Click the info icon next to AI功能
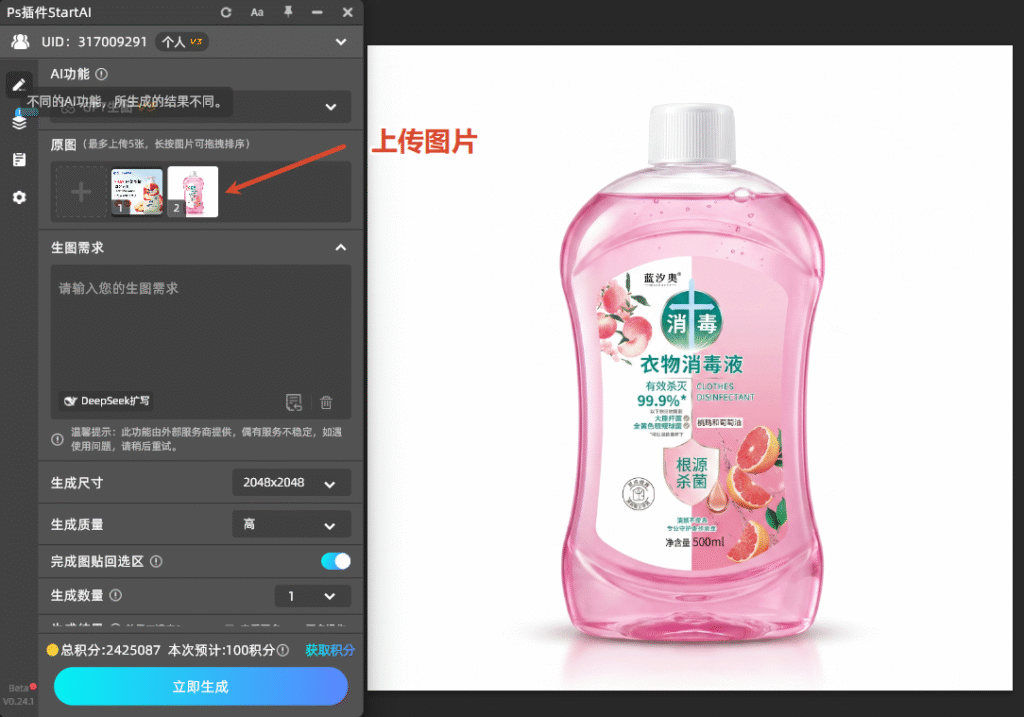Viewport: 1024px width, 717px height. click(x=101, y=74)
